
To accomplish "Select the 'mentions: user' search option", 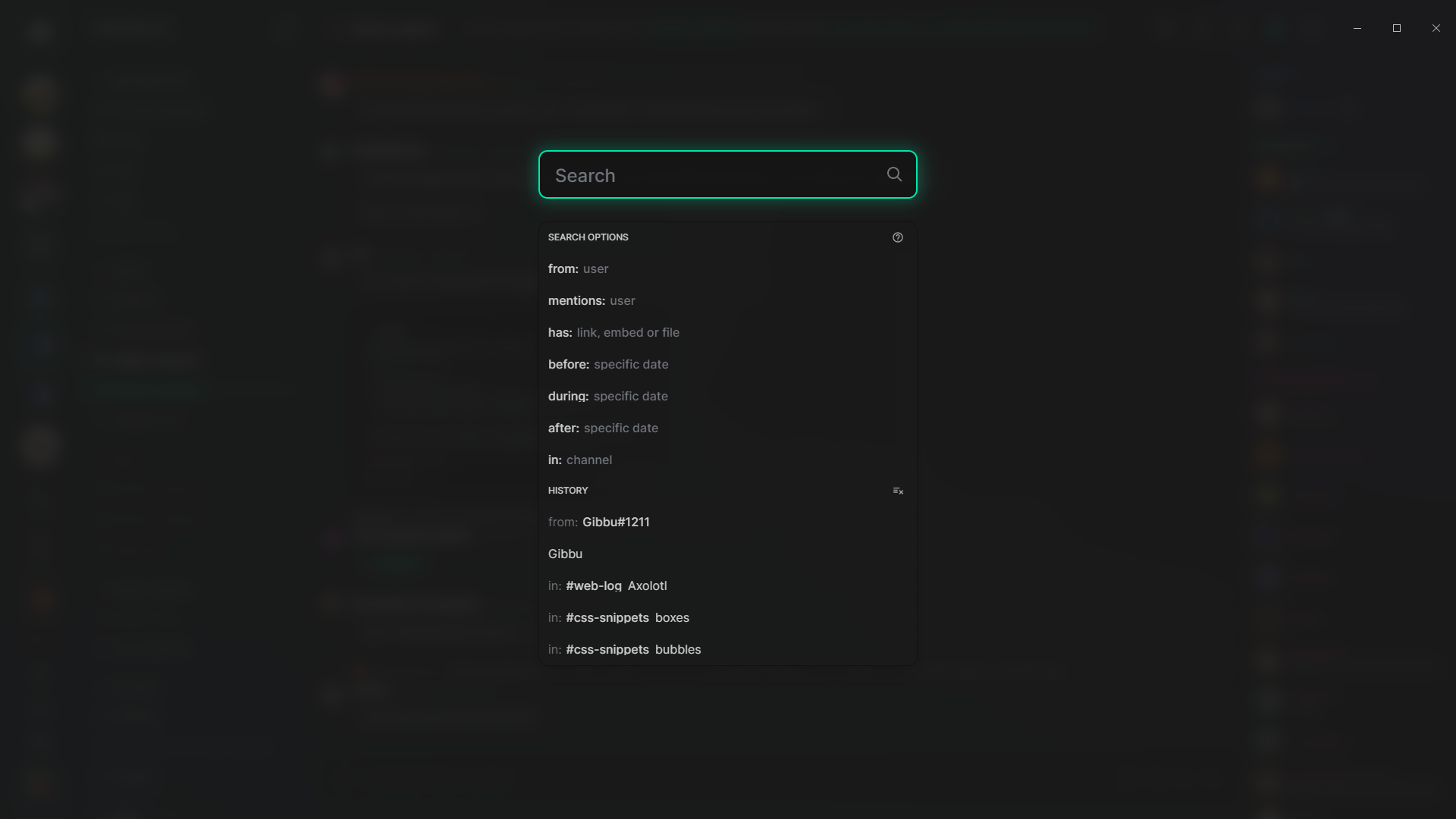I will tap(591, 301).
